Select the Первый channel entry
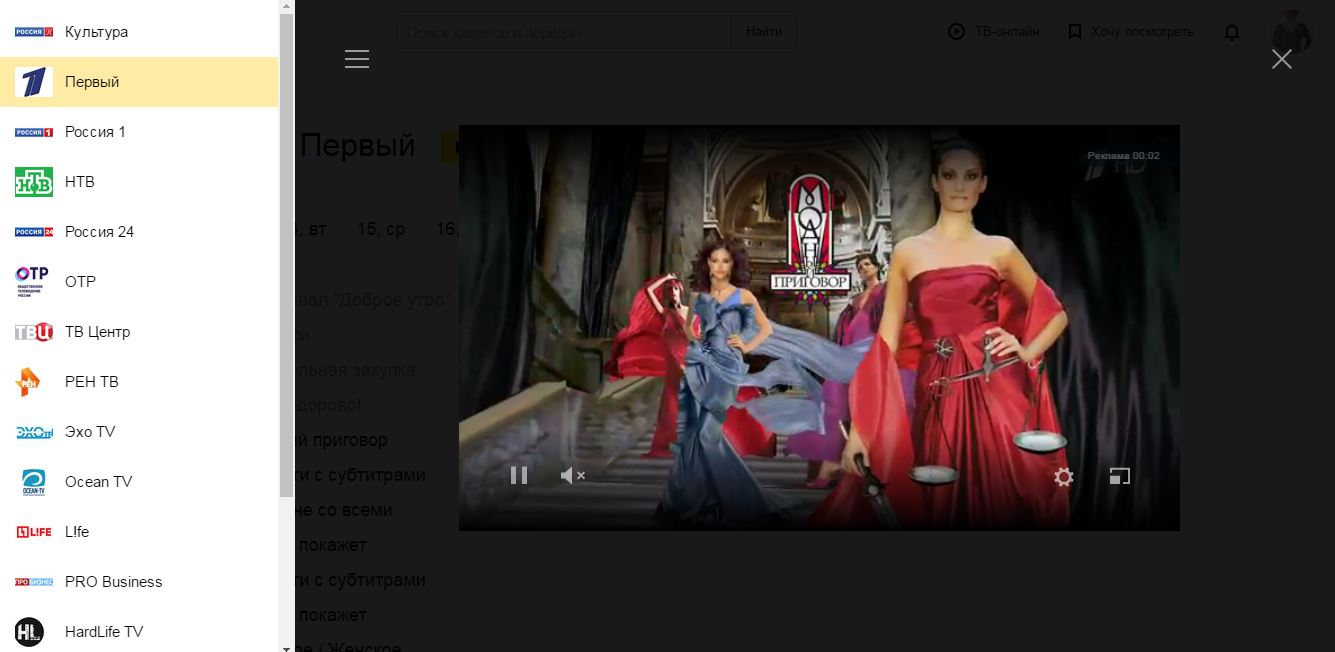The image size is (1335, 652). point(139,82)
